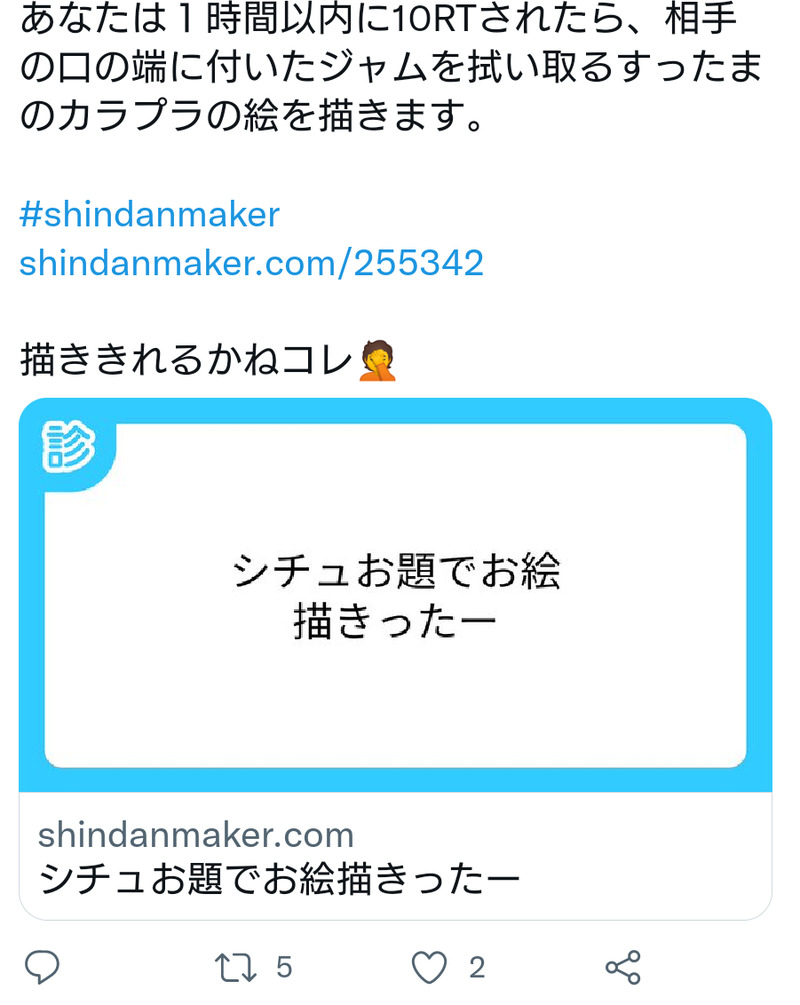The height and width of the screenshot is (1005, 800).
Task: View the retweet count showing 5
Action: click(x=284, y=967)
